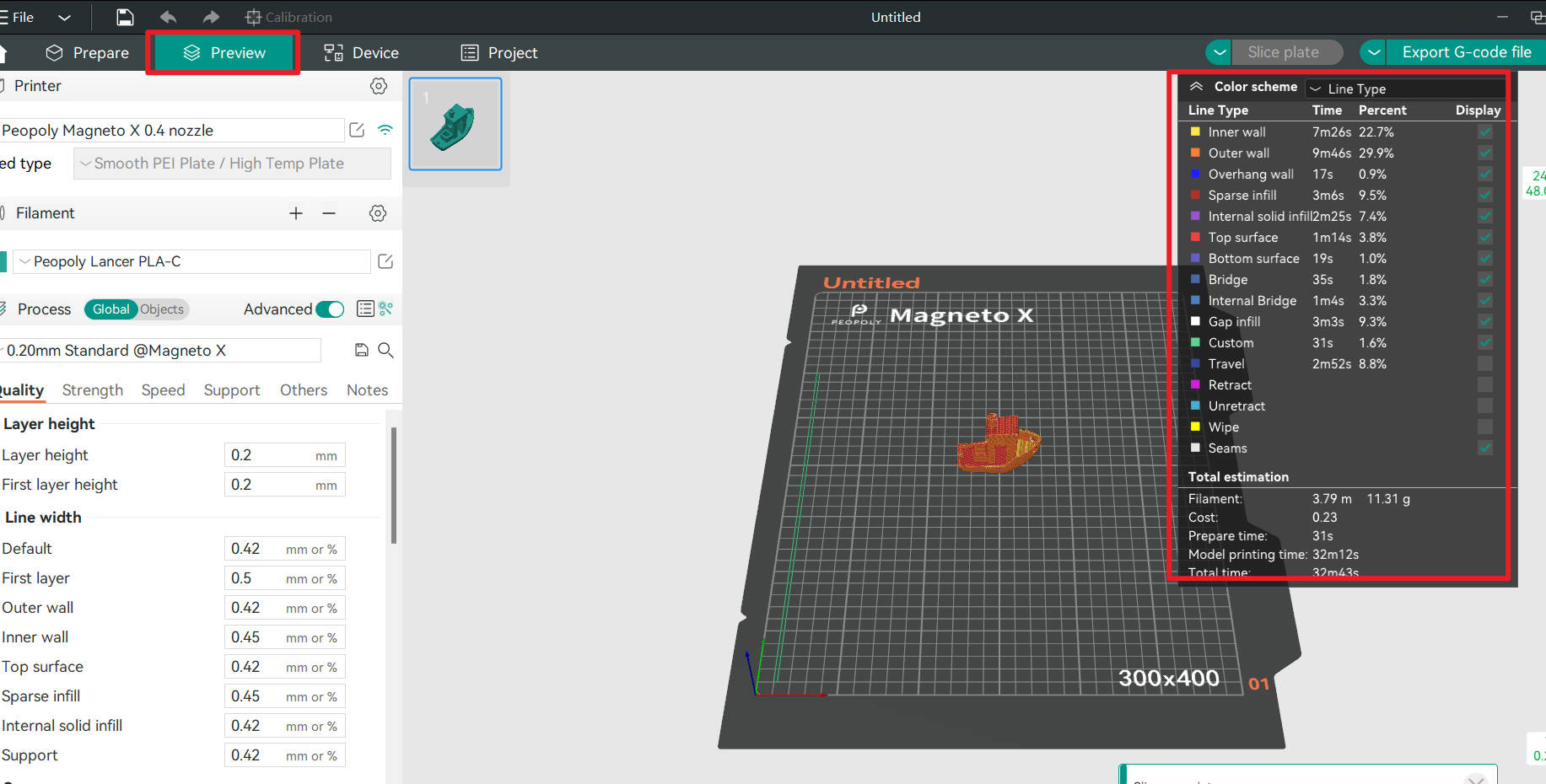The height and width of the screenshot is (784, 1546).
Task: Enable Travel display checkbox
Action: [1485, 363]
